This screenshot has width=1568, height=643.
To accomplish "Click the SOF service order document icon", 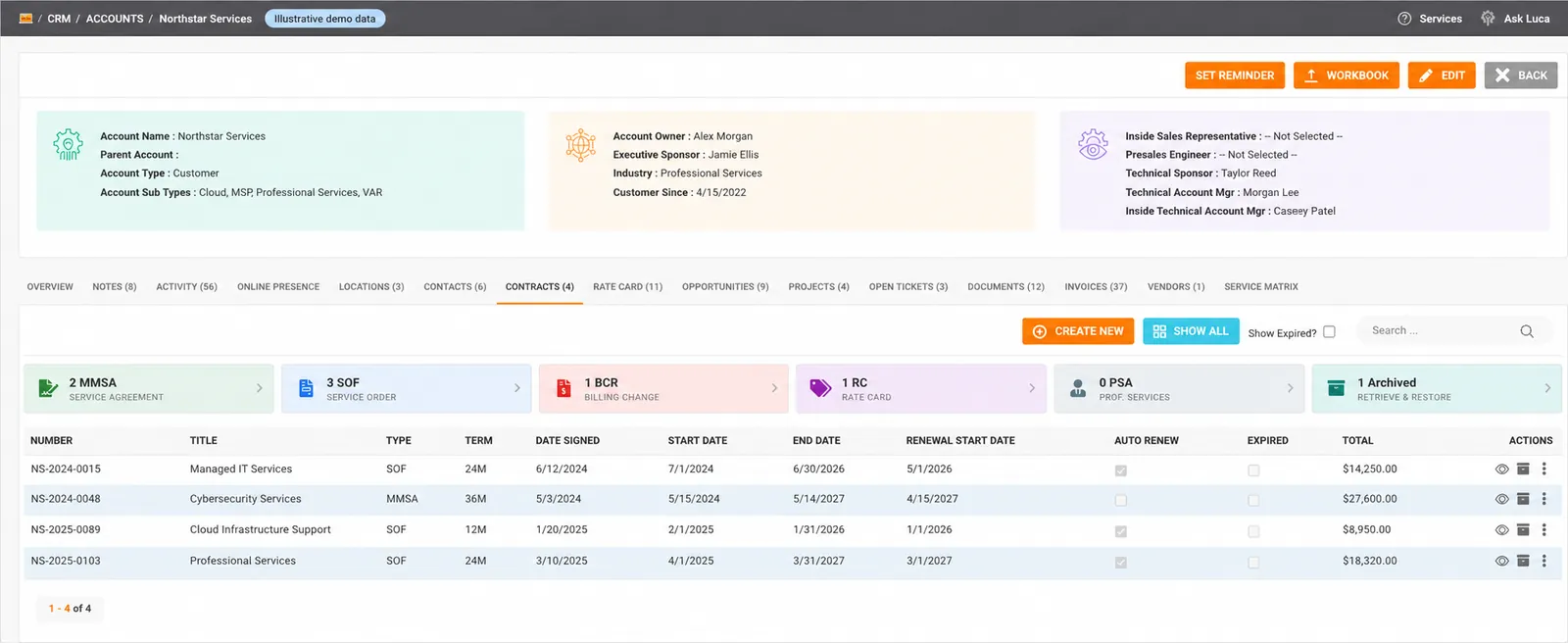I will tap(306, 388).
